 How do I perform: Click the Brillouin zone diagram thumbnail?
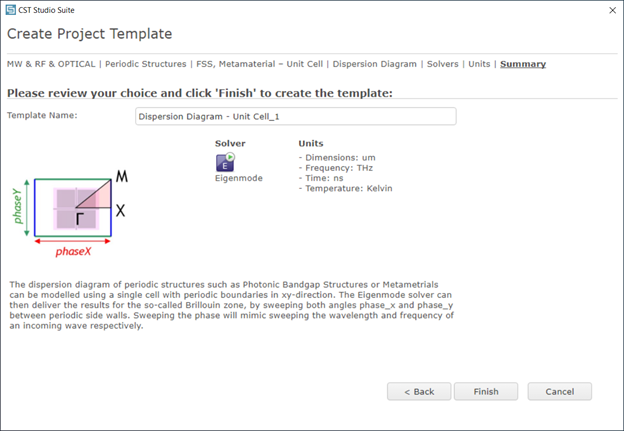[70, 215]
